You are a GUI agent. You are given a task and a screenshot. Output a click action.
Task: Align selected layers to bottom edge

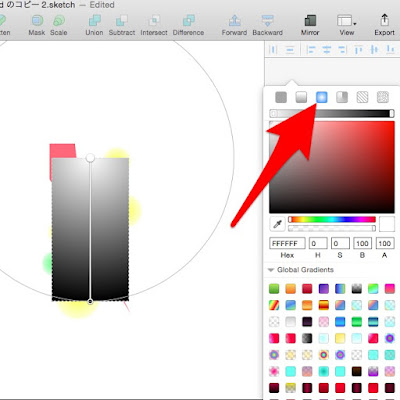point(390,50)
